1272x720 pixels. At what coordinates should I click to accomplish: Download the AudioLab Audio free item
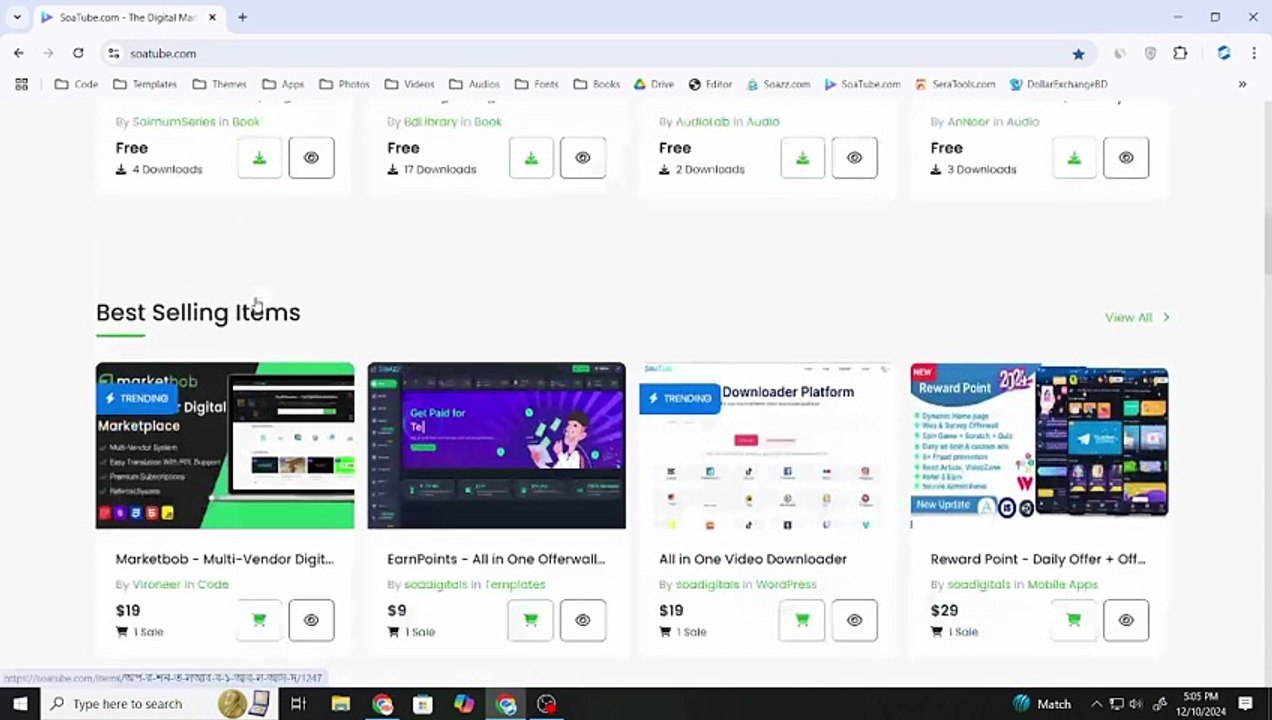point(802,158)
